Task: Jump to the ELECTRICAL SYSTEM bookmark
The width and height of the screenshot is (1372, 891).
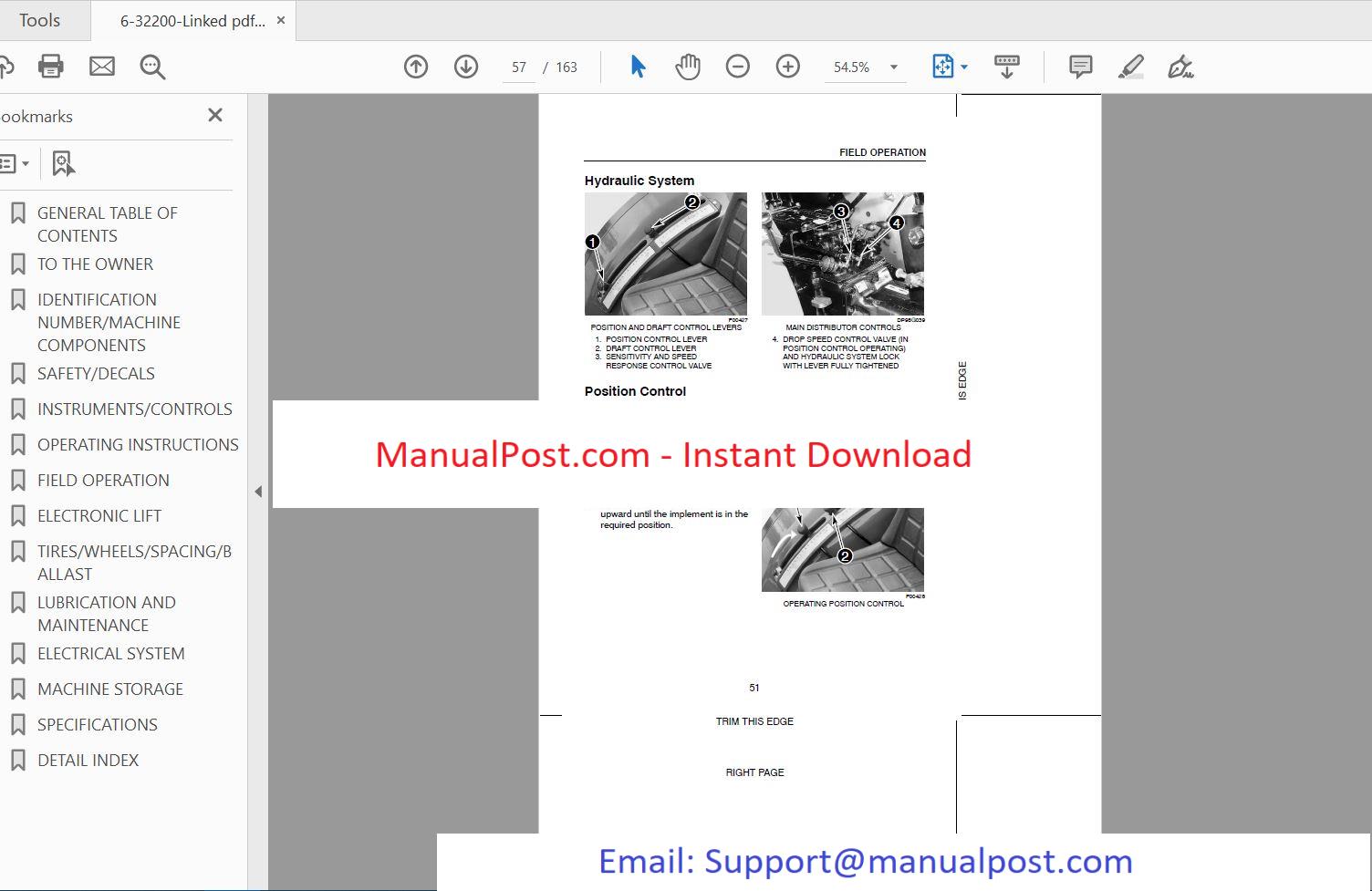Action: pyautogui.click(x=110, y=654)
